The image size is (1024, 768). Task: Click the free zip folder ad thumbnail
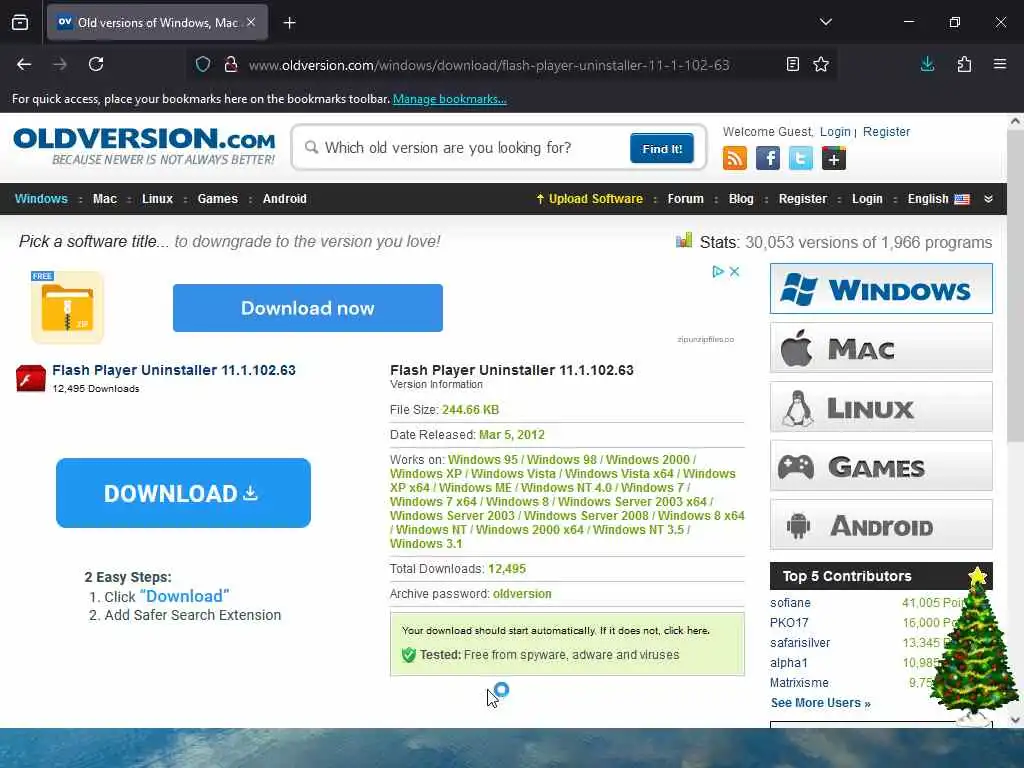pyautogui.click(x=67, y=307)
